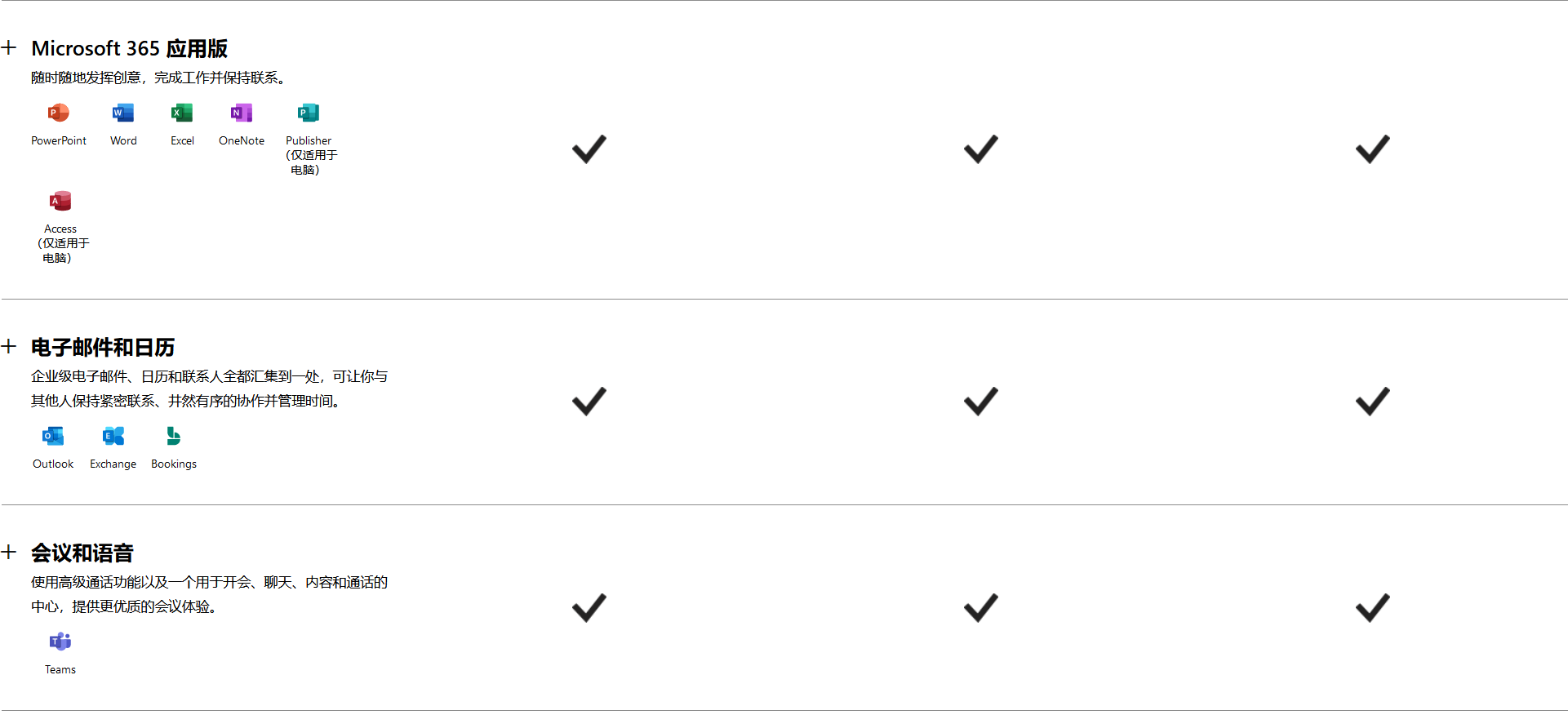Click the Word app icon
The image size is (1568, 715).
click(x=123, y=113)
